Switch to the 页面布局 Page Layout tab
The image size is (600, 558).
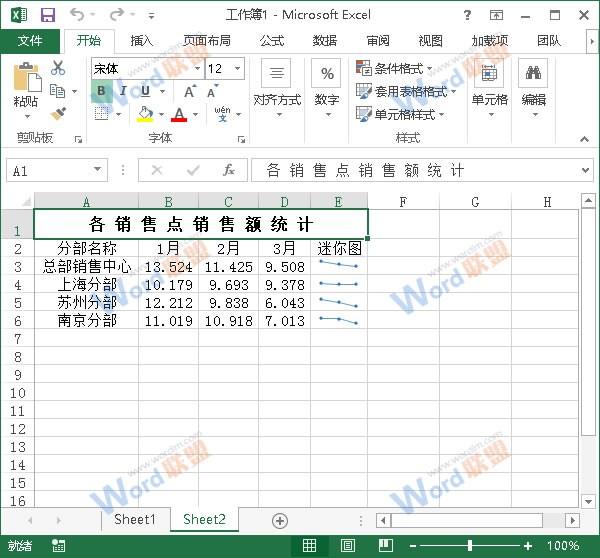[x=207, y=41]
